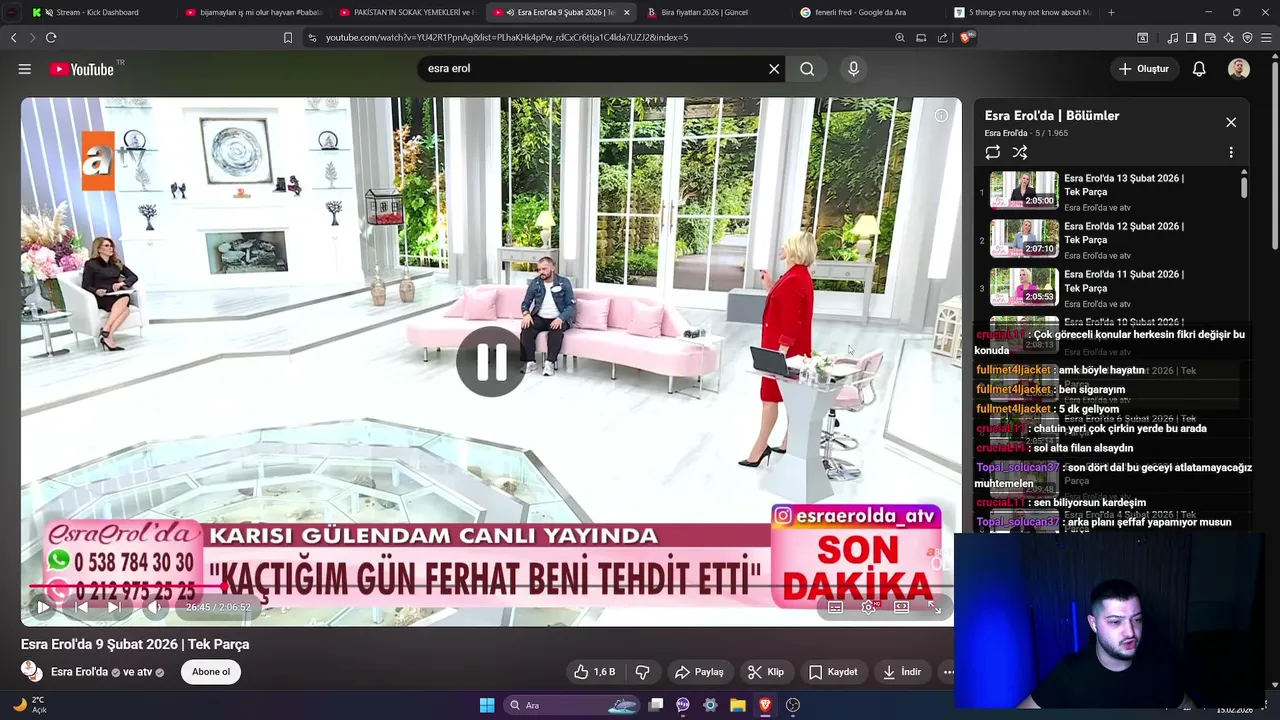The width and height of the screenshot is (1280, 720).
Task: Create a clip with Klip
Action: [x=766, y=672]
